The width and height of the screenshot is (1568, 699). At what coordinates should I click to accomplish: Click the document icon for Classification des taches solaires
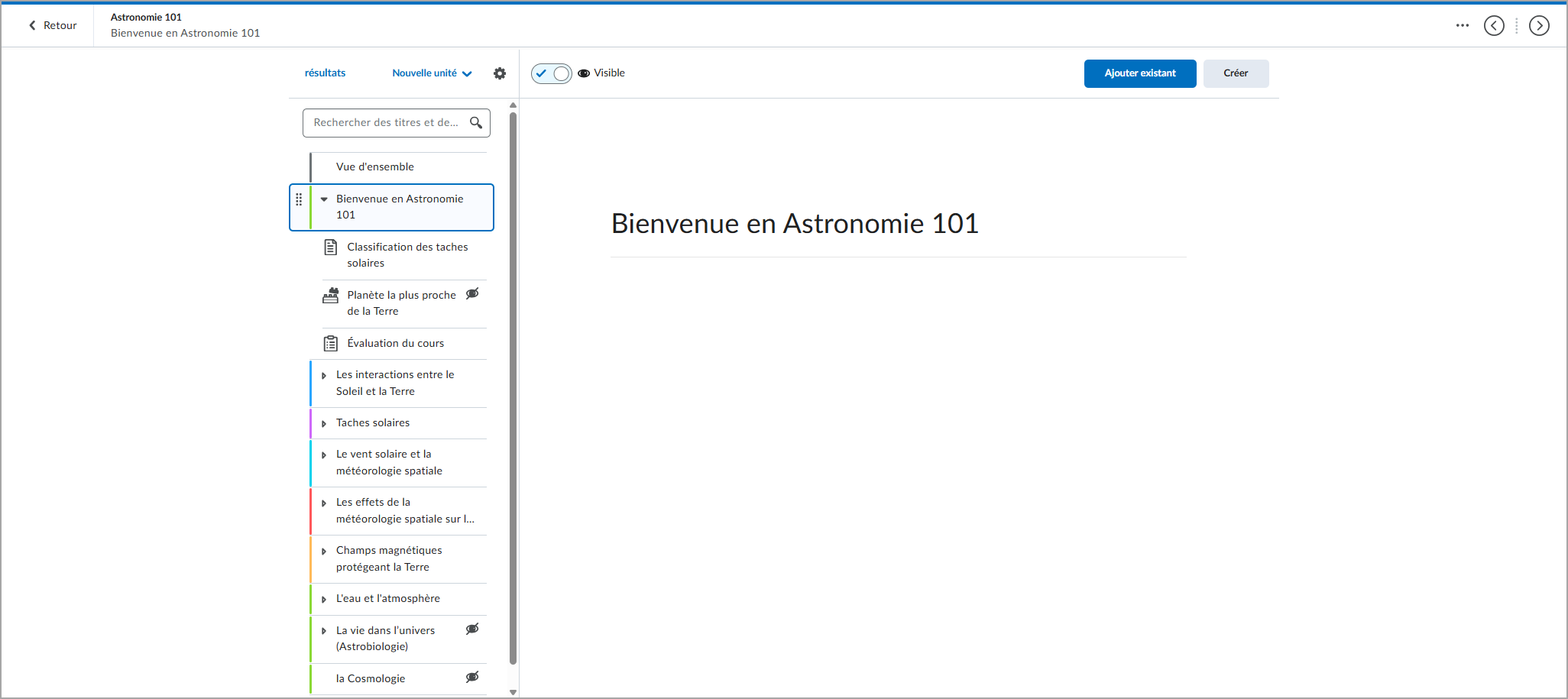point(331,247)
